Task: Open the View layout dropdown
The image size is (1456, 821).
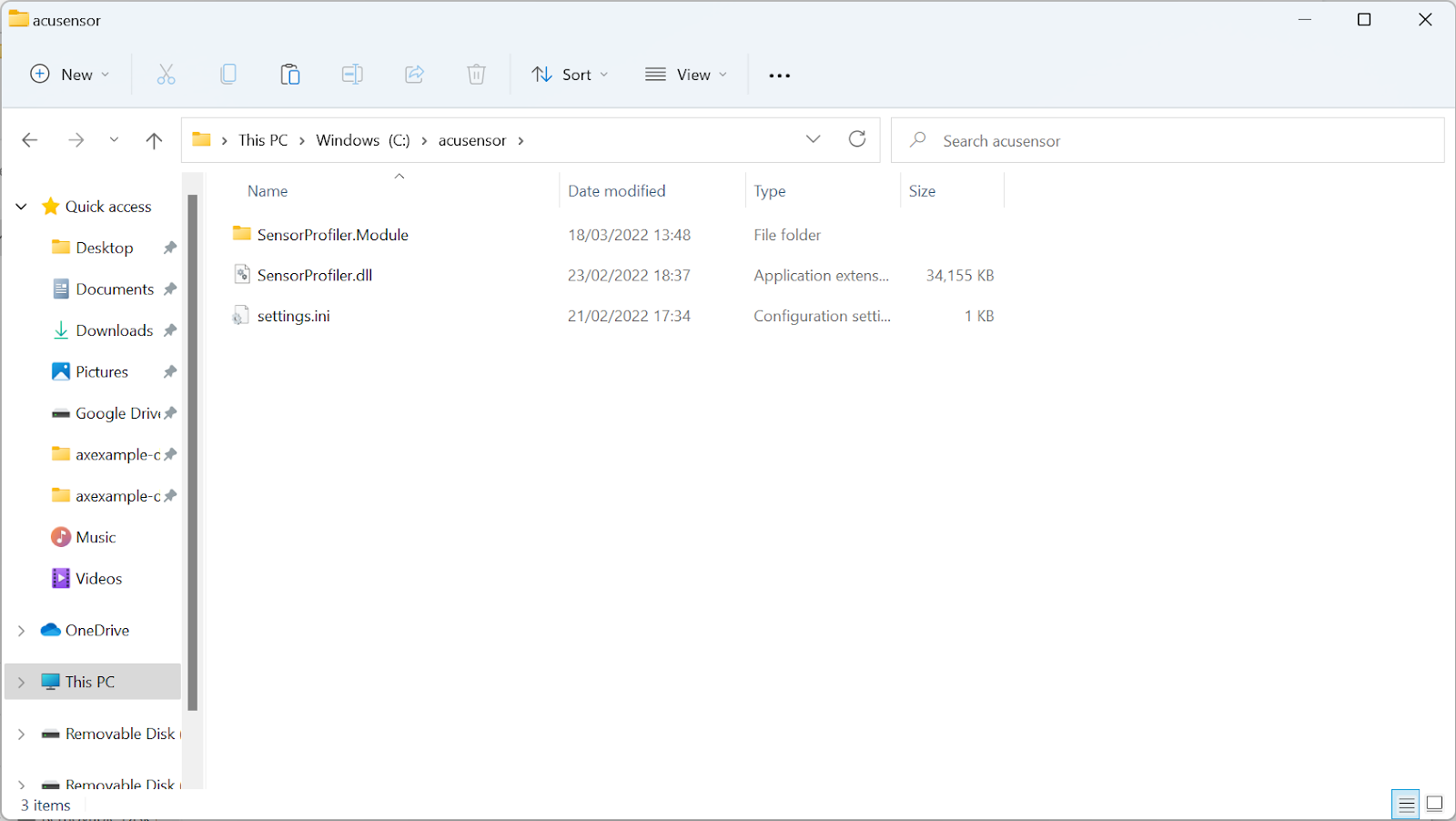Action: (x=686, y=75)
